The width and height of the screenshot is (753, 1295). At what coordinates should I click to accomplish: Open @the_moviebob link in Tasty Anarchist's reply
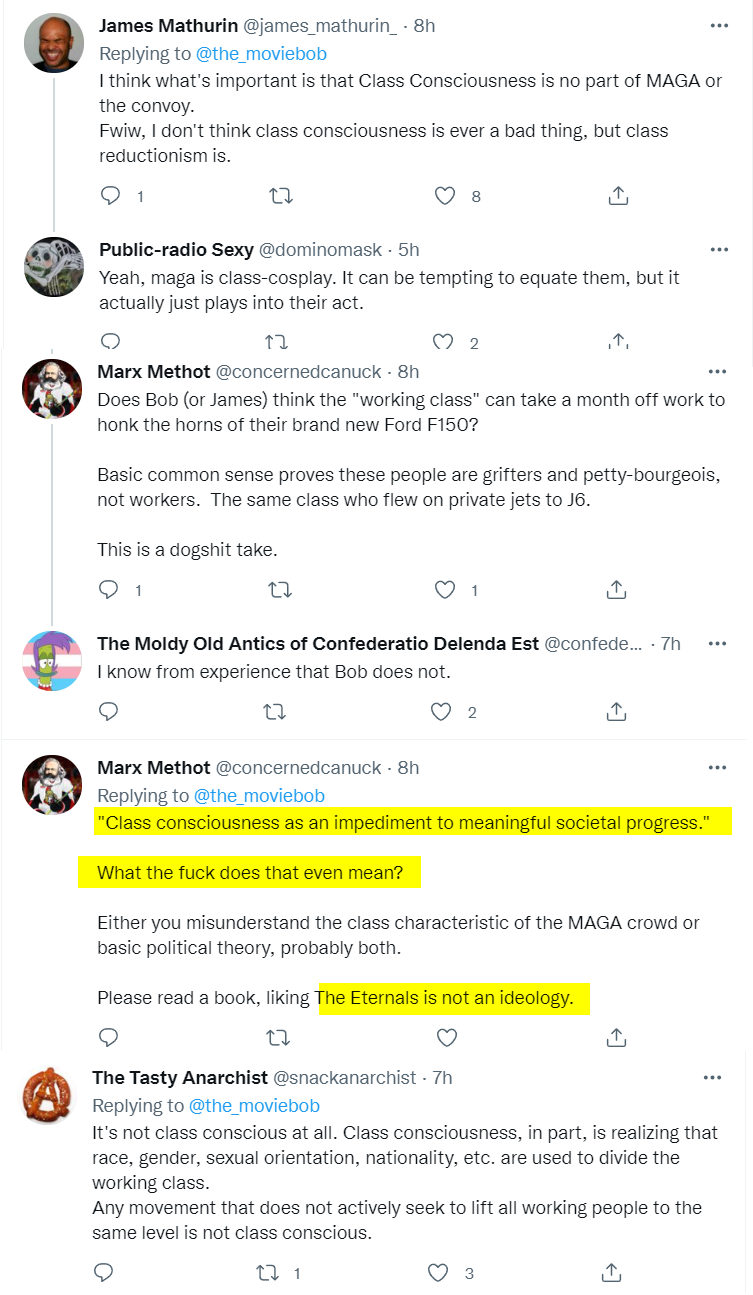point(254,1105)
